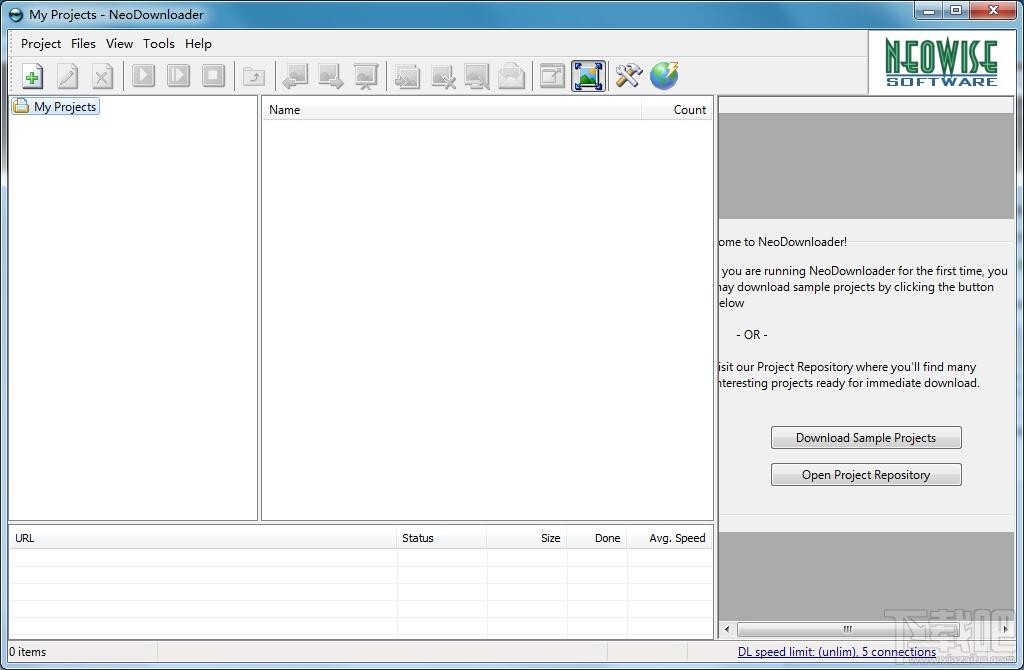This screenshot has width=1024, height=670.
Task: Click the folder up-arrow icon
Action: [254, 76]
